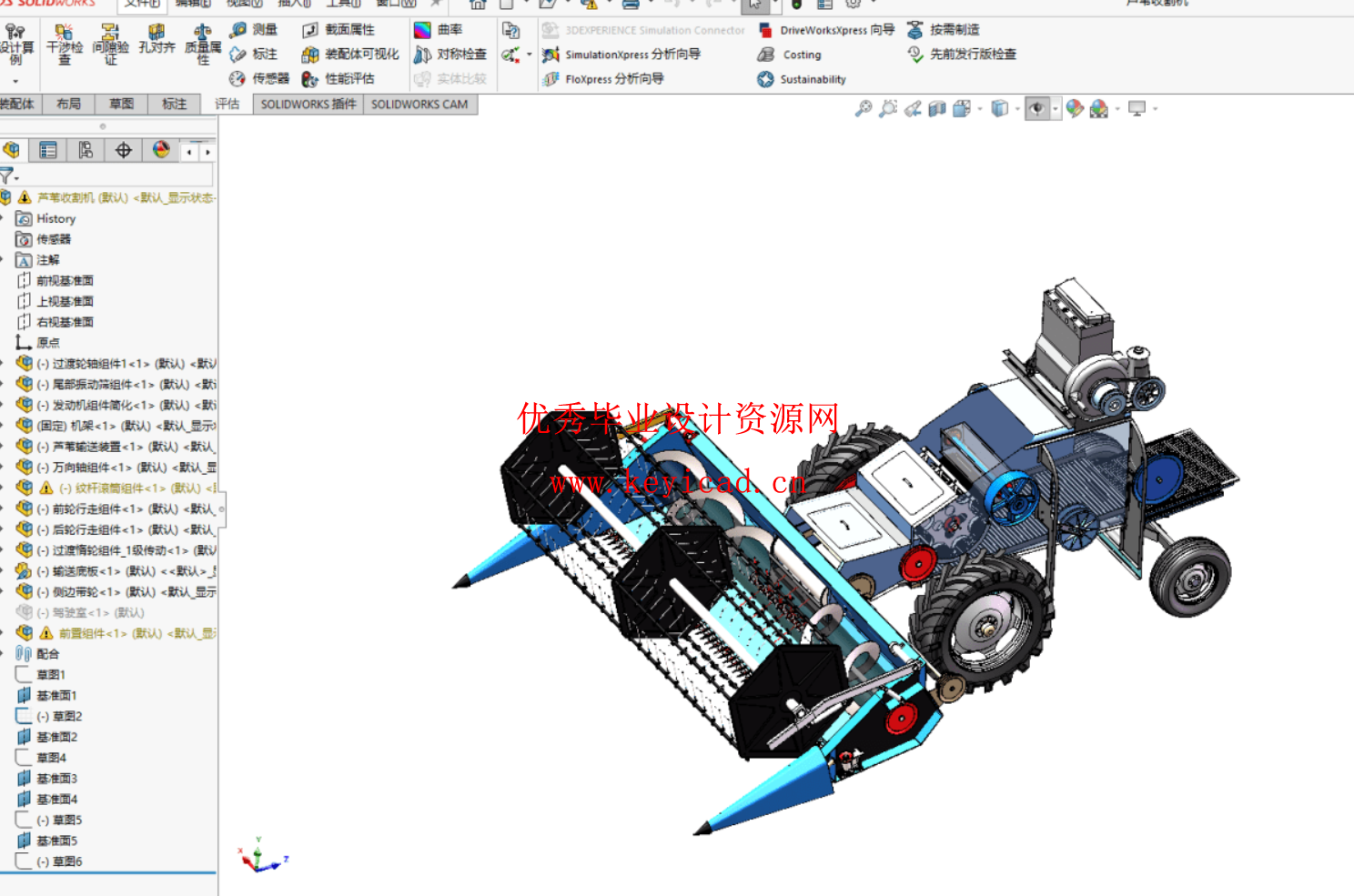Open the DisplayManager color ball tab

click(161, 150)
